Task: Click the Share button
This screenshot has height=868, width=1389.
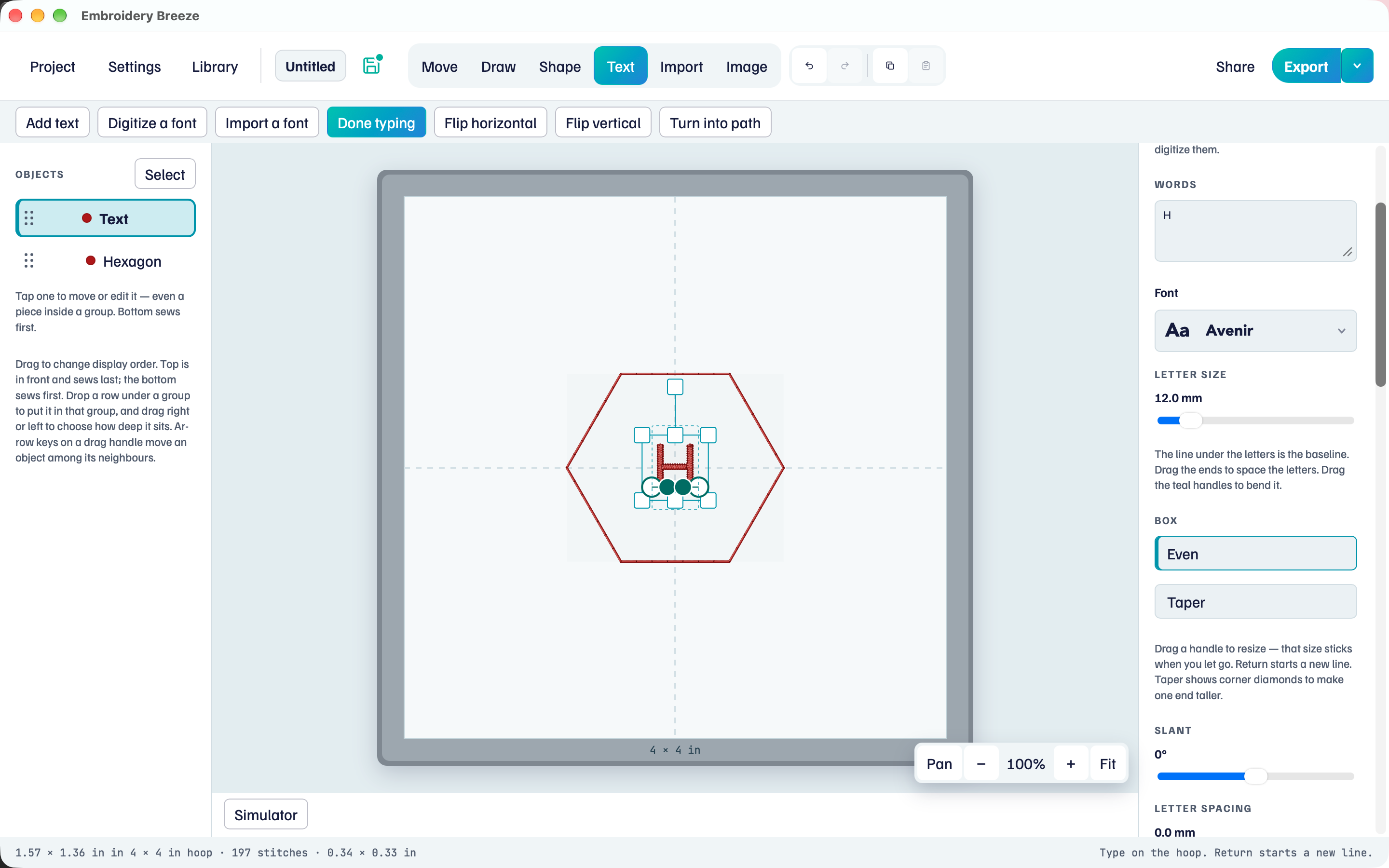Action: click(1235, 67)
